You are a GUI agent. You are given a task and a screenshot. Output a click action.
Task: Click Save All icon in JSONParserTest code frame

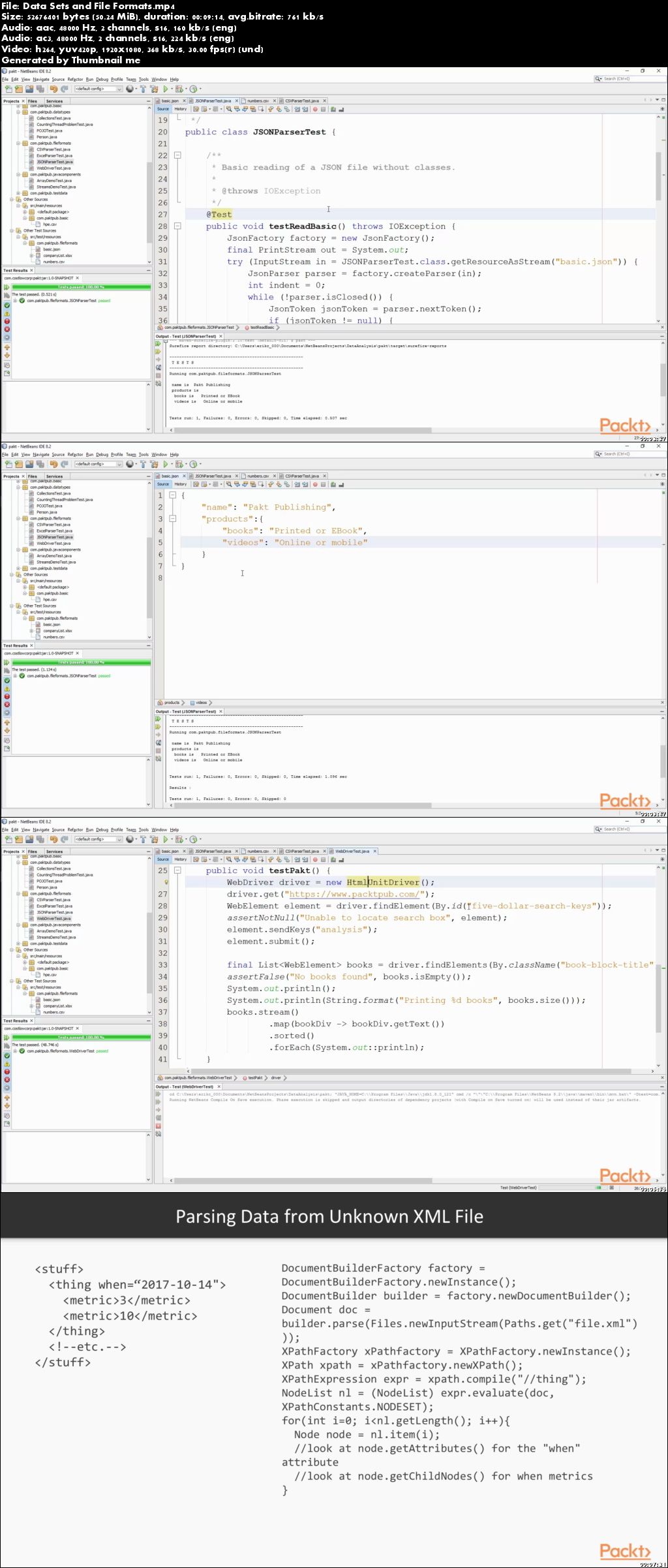pos(40,89)
